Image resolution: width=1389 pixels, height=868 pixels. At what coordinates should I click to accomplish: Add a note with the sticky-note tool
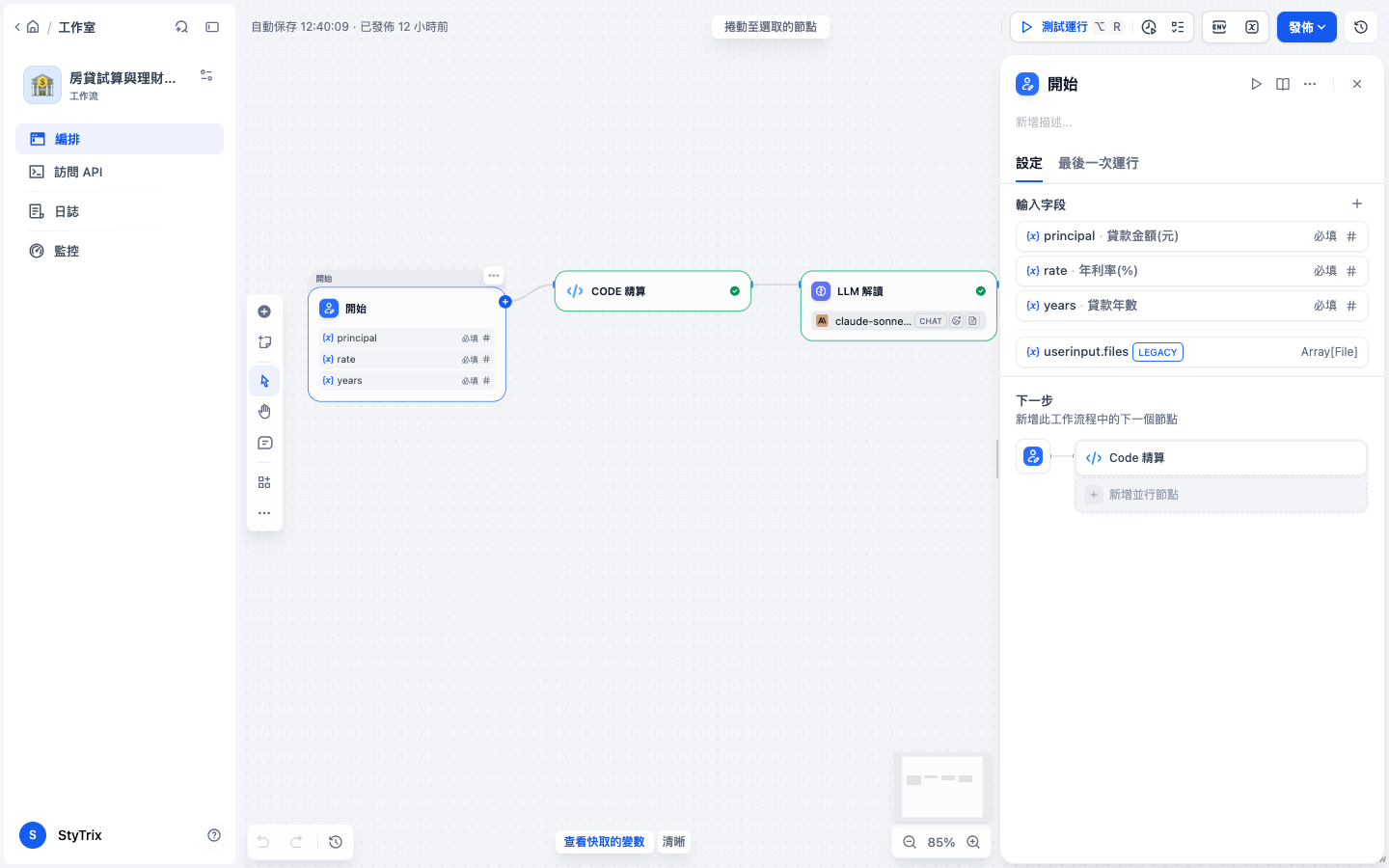tap(264, 342)
